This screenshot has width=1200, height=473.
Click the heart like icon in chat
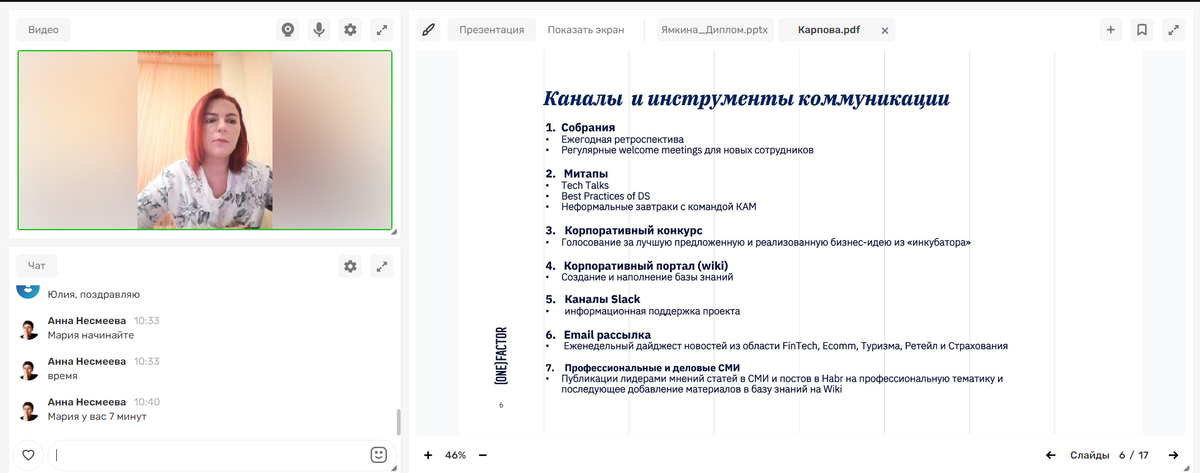click(x=28, y=455)
